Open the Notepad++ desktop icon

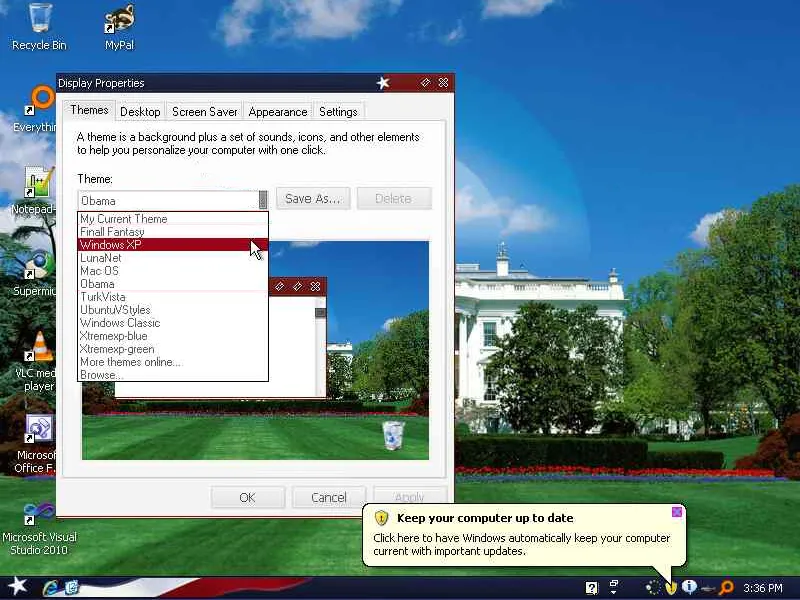pyautogui.click(x=35, y=190)
